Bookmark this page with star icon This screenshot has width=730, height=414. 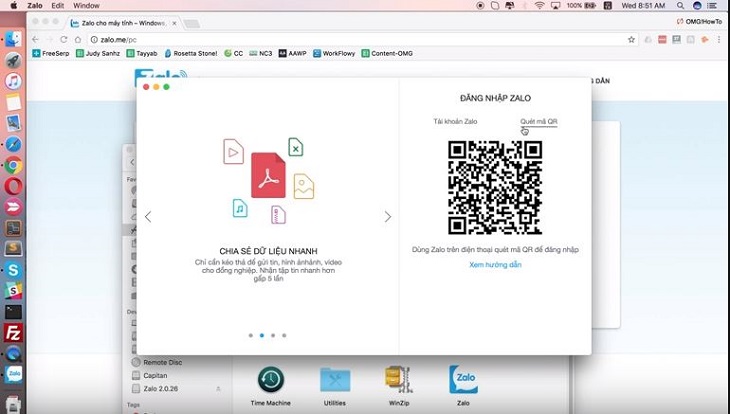(631, 40)
